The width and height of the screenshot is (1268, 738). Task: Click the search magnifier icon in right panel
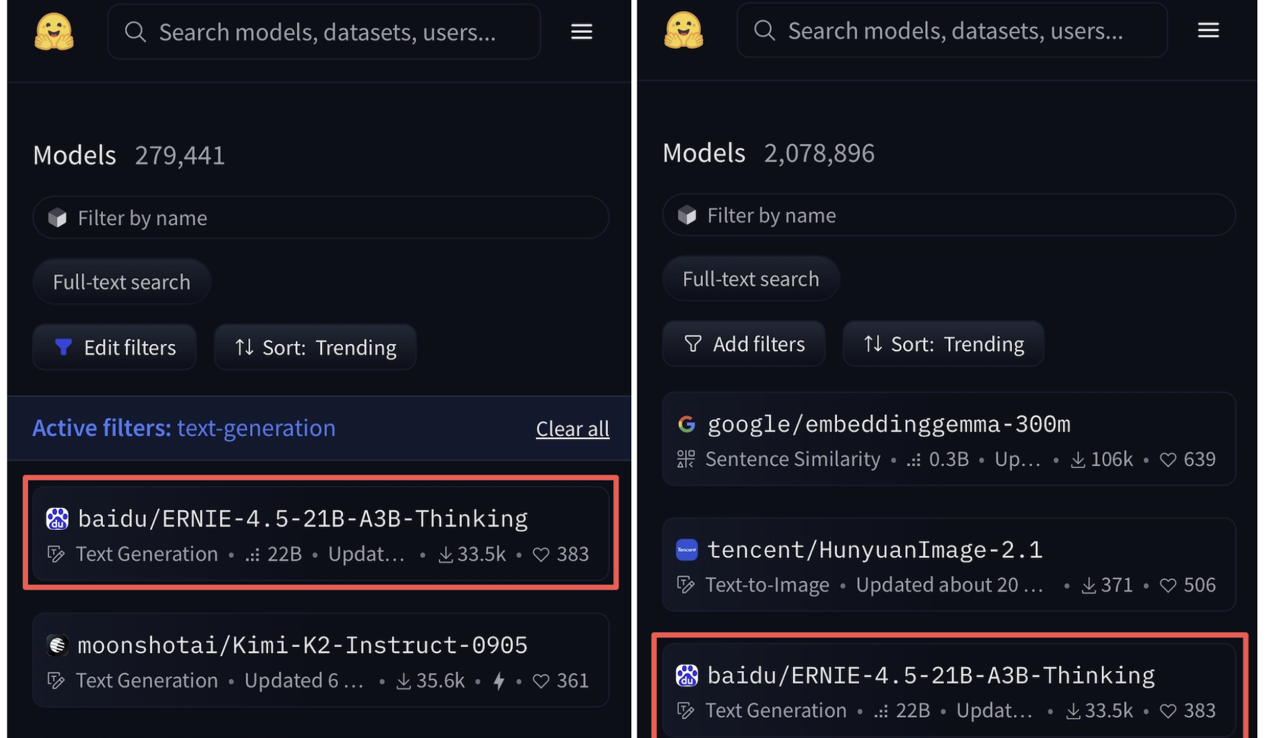click(764, 31)
